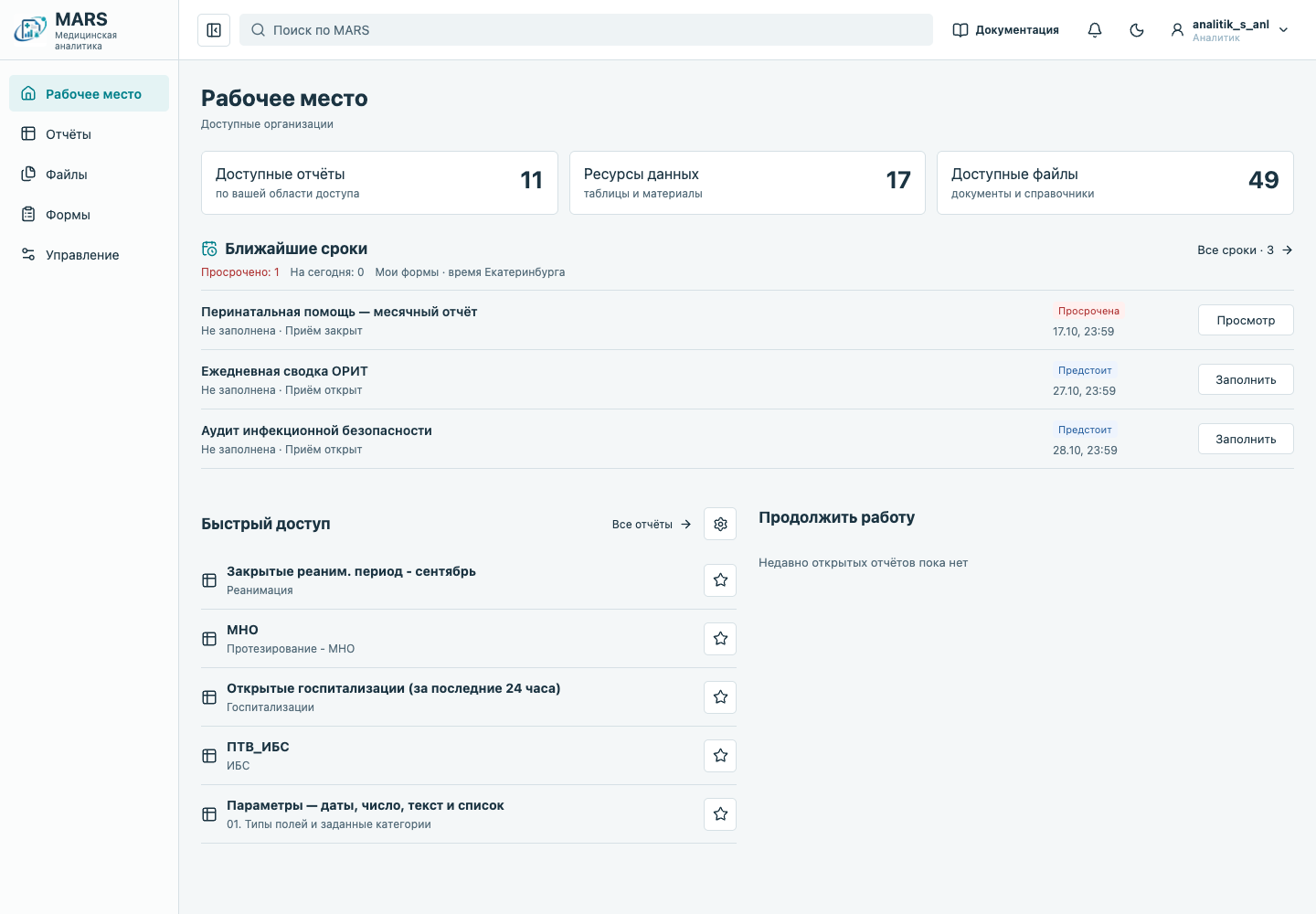The height and width of the screenshot is (914, 1316).
Task: Star the ПТВ_ИБС report as favorite
Action: 720,756
